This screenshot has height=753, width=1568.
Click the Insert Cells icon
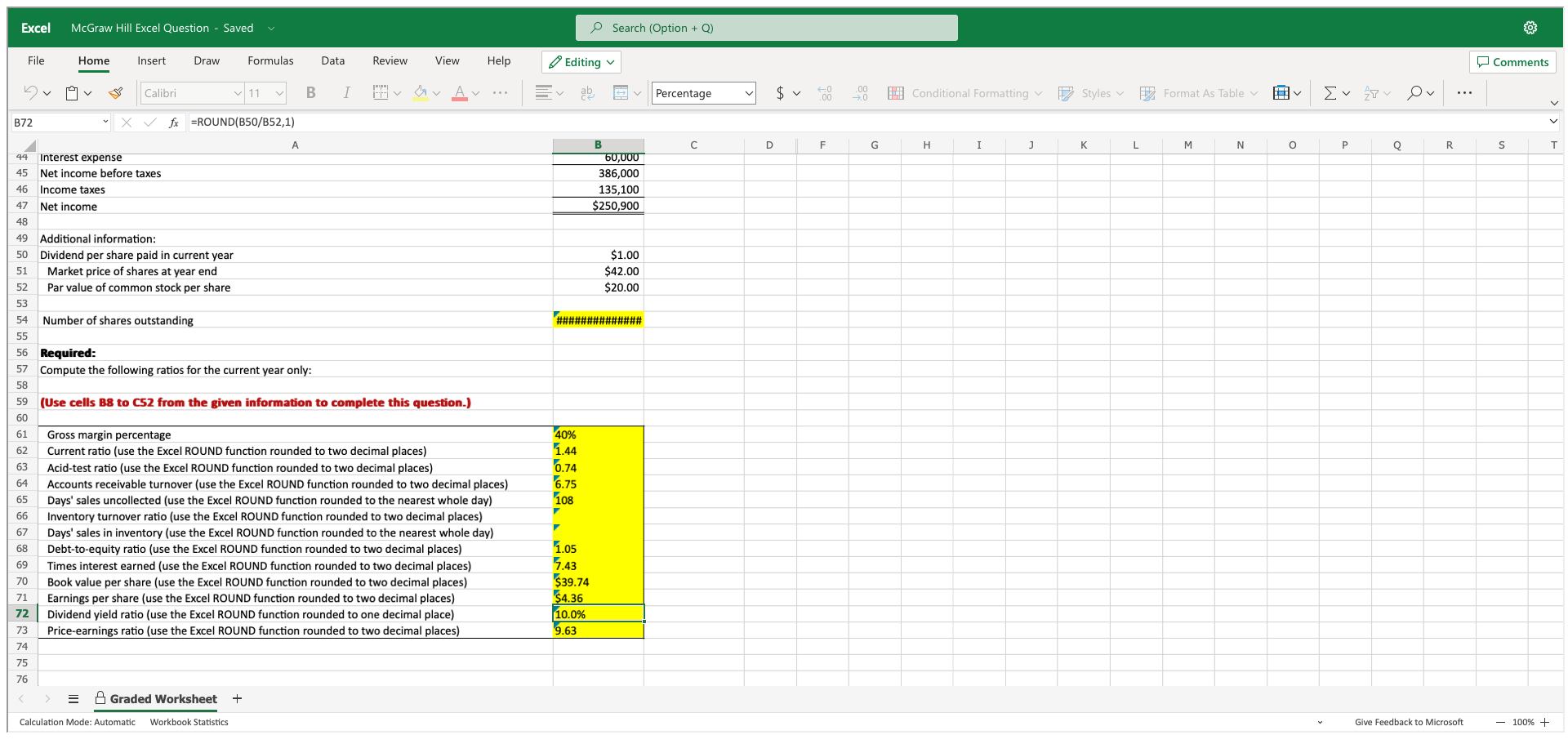tap(1281, 93)
